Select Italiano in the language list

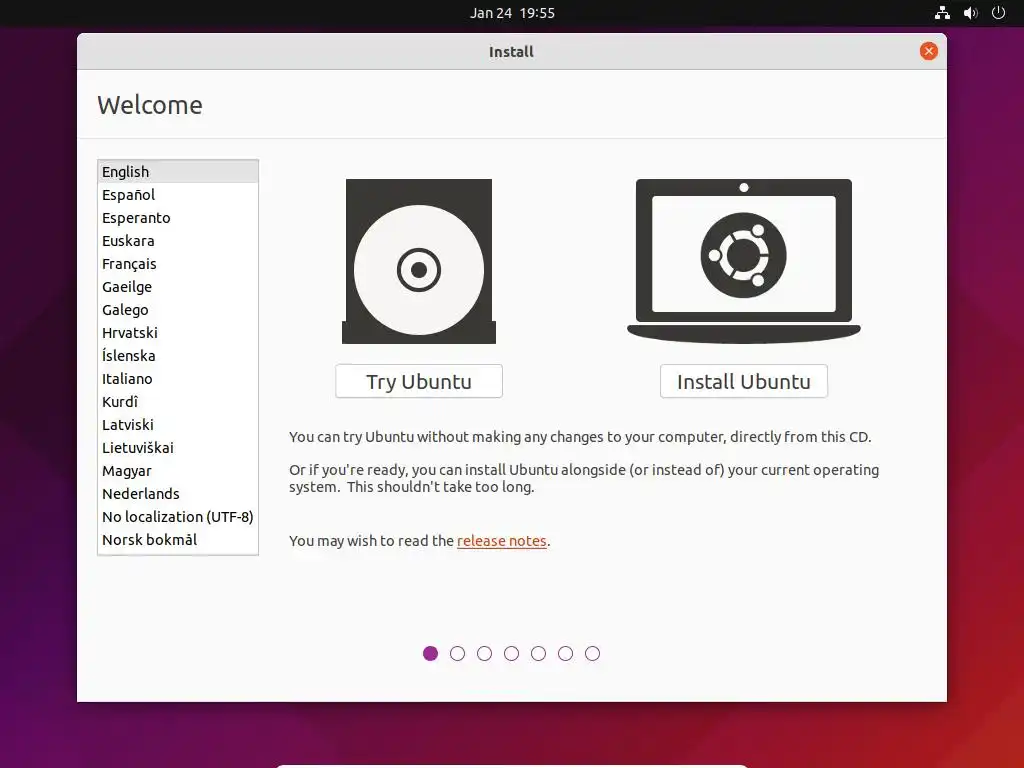point(178,379)
